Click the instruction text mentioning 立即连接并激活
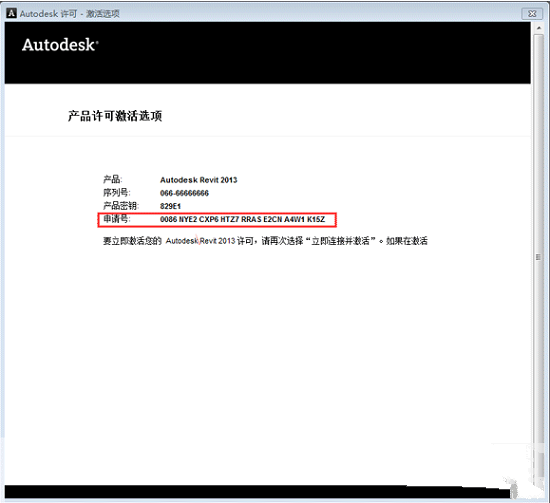This screenshot has height=503, width=550. click(x=265, y=241)
